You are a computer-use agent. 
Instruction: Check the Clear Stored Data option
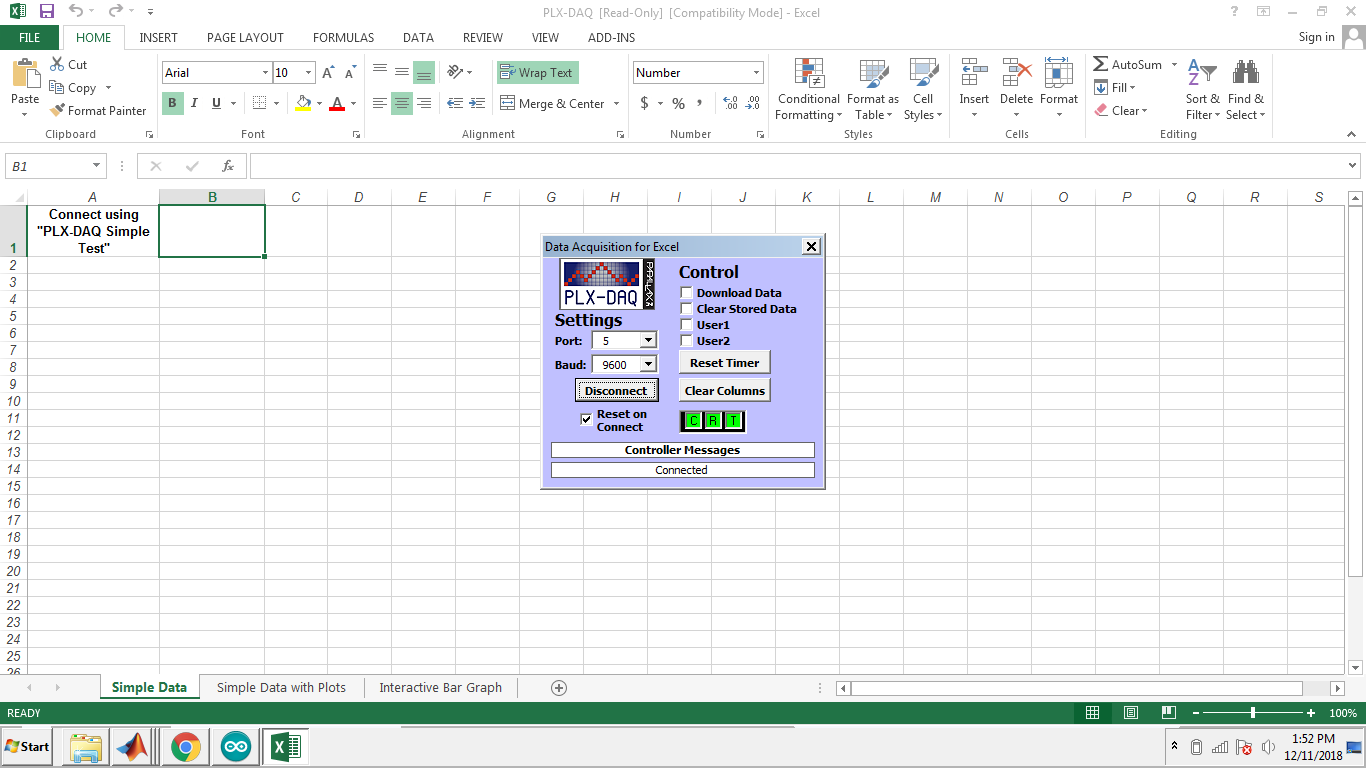[x=686, y=309]
